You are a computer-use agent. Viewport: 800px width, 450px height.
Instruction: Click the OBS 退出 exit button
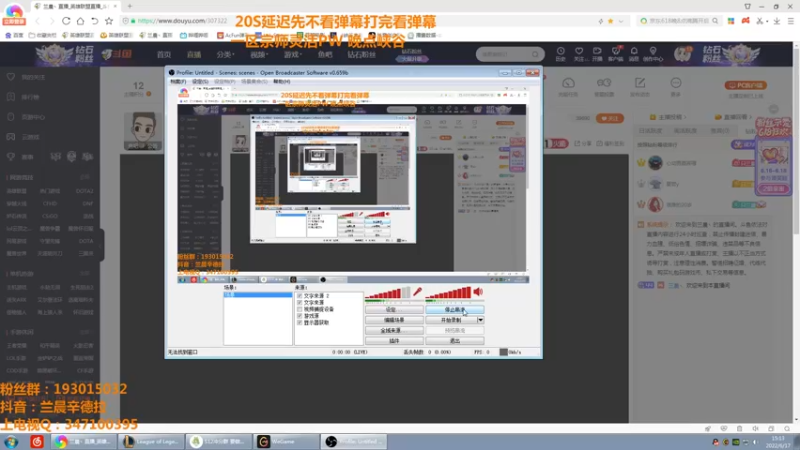[455, 340]
